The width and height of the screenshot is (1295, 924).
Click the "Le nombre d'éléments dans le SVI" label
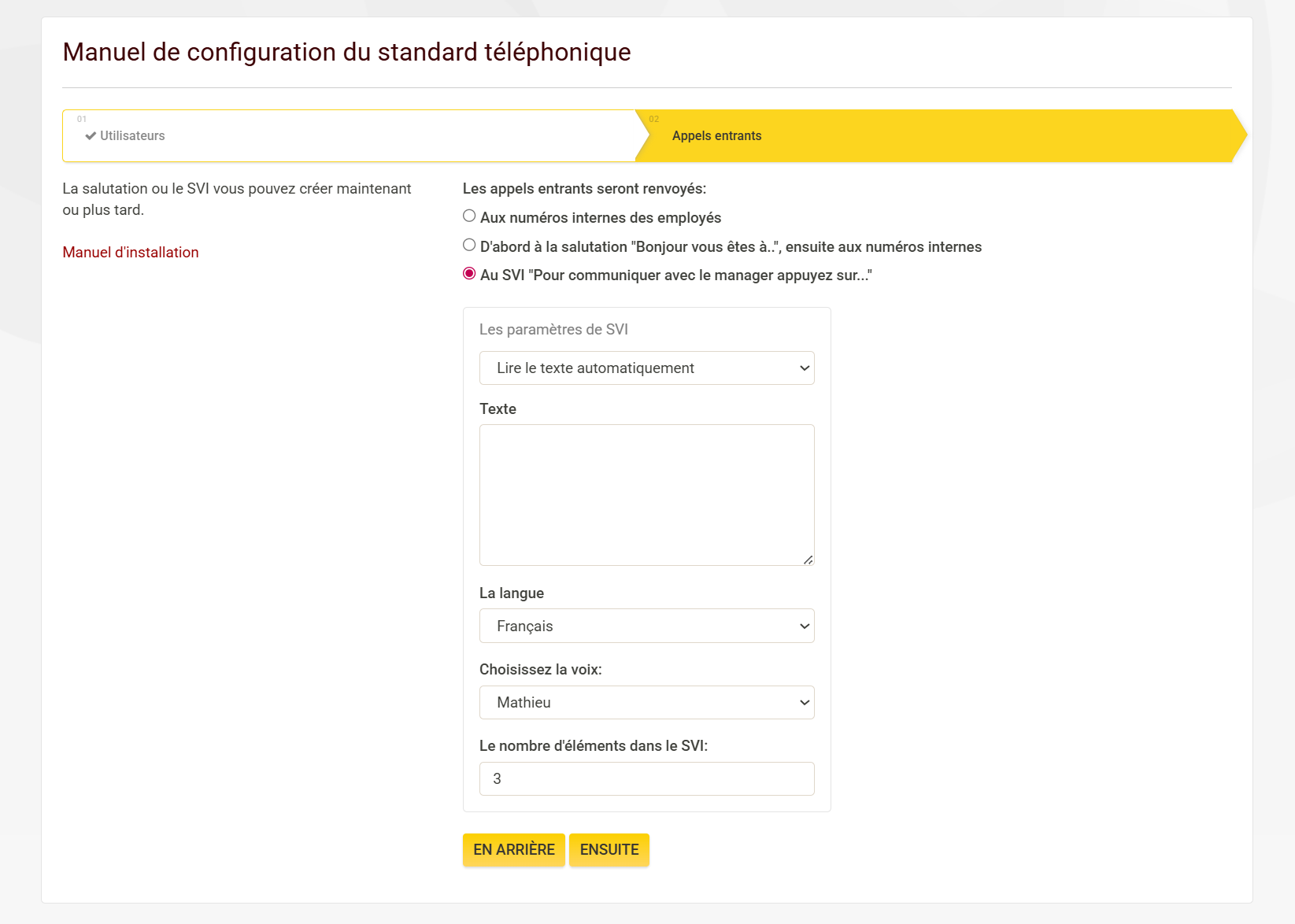[x=593, y=746]
